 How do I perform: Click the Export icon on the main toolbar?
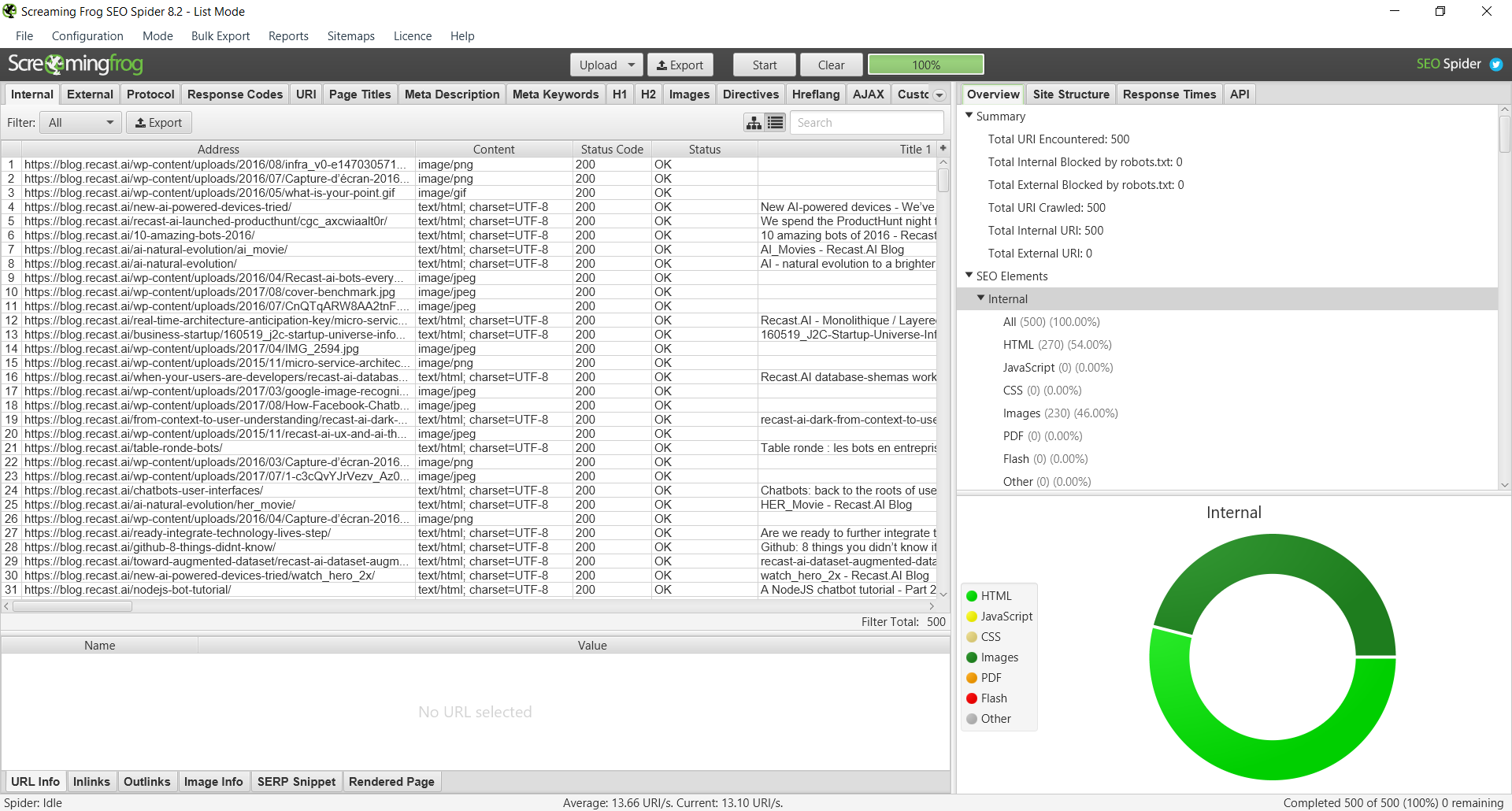[680, 64]
